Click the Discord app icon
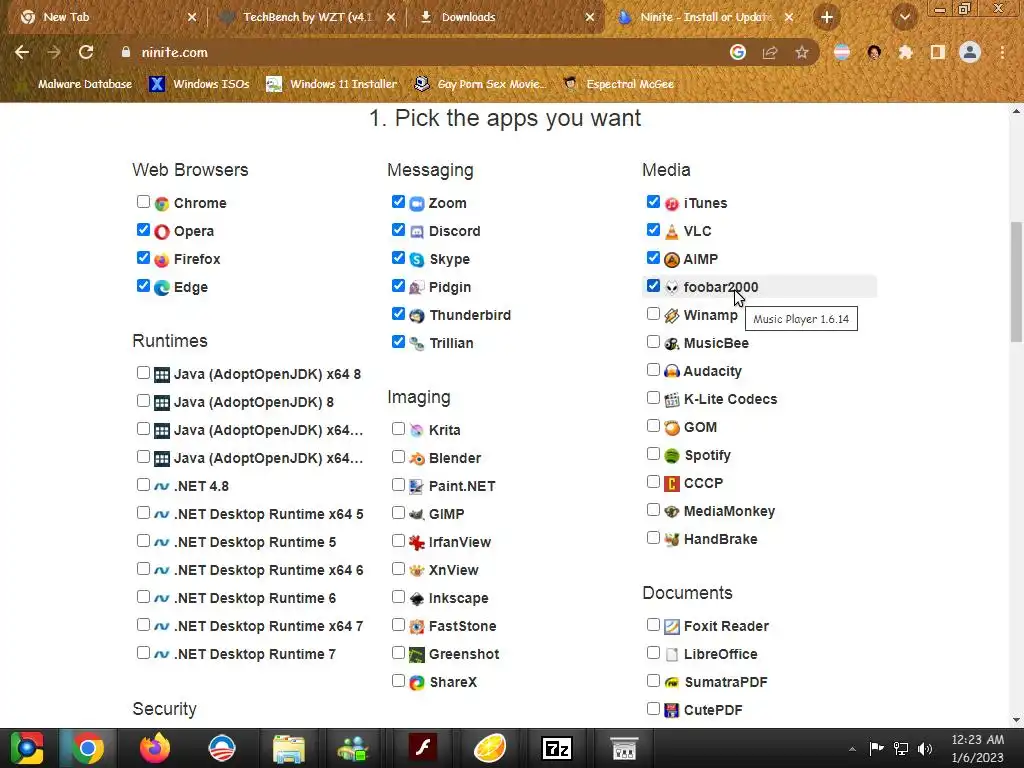The width and height of the screenshot is (1024, 768). [x=417, y=232]
